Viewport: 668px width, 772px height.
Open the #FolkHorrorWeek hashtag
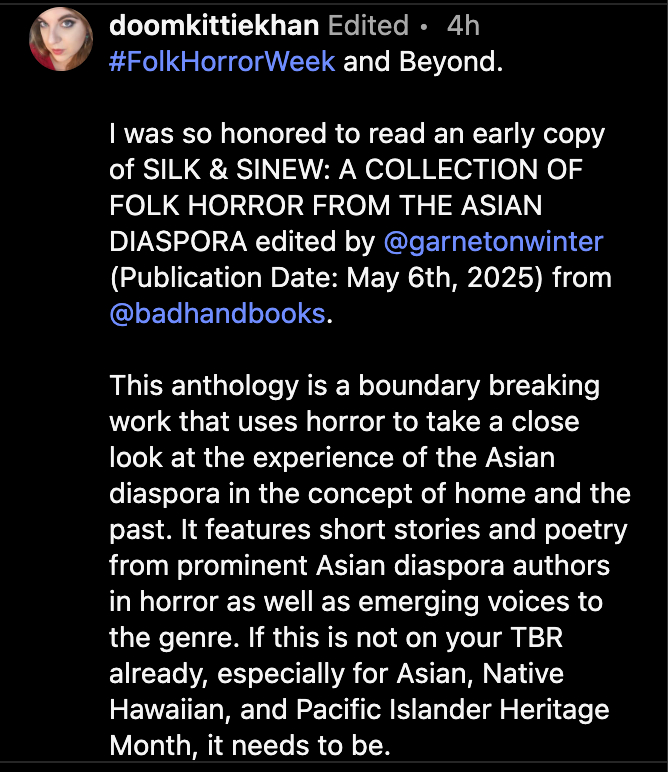pyautogui.click(x=223, y=60)
